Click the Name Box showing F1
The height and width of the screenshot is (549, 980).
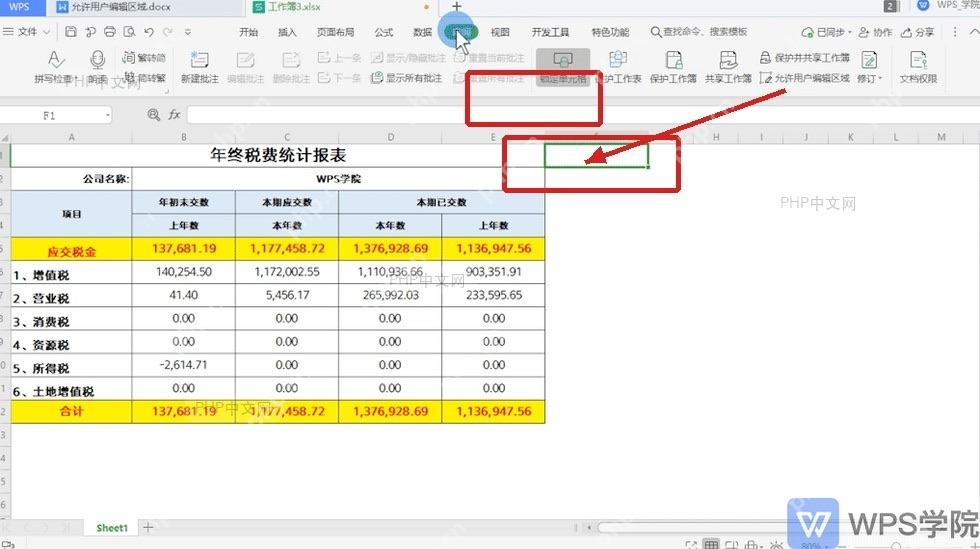click(x=51, y=115)
